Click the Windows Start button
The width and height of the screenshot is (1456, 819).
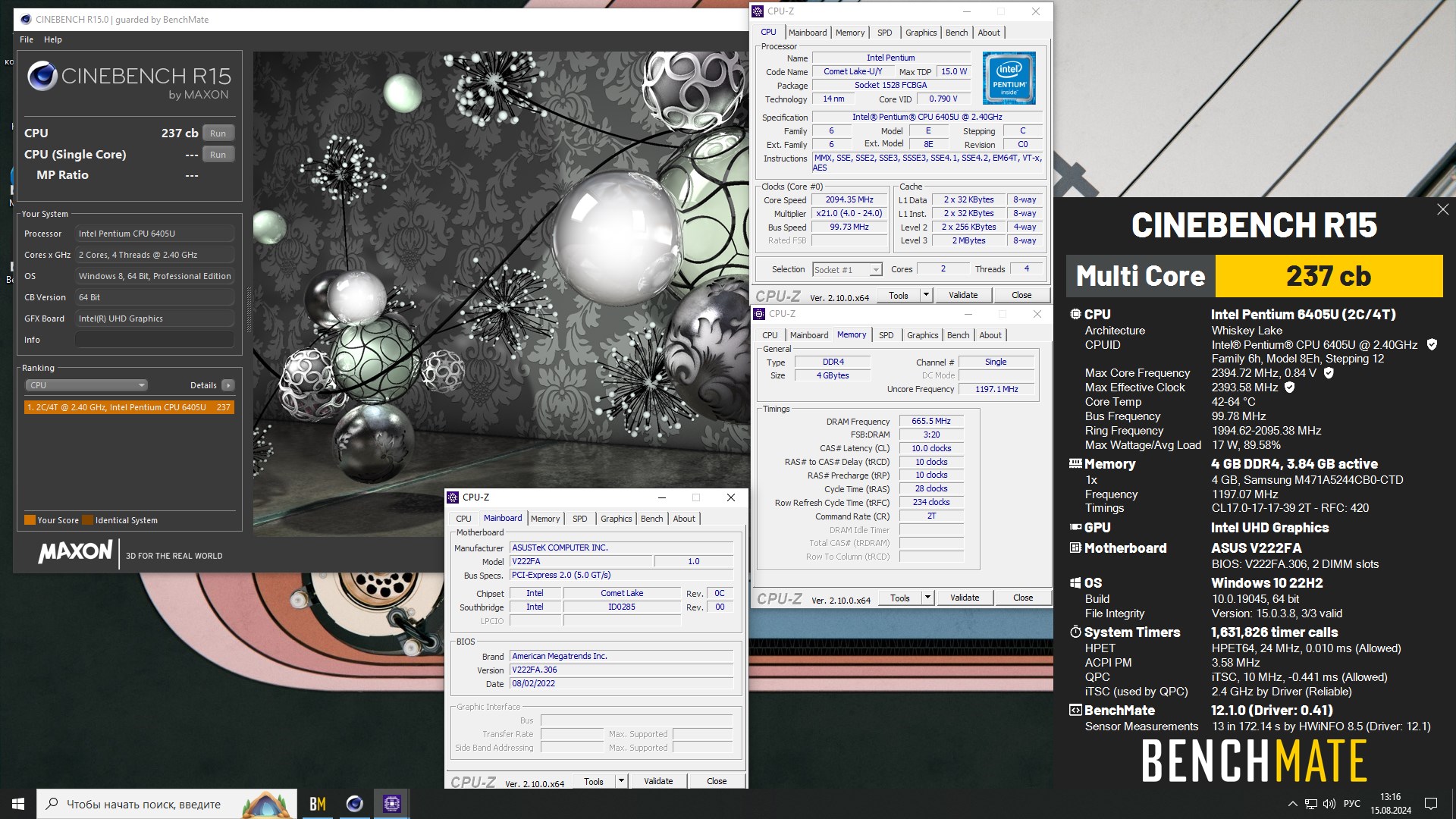pyautogui.click(x=18, y=804)
